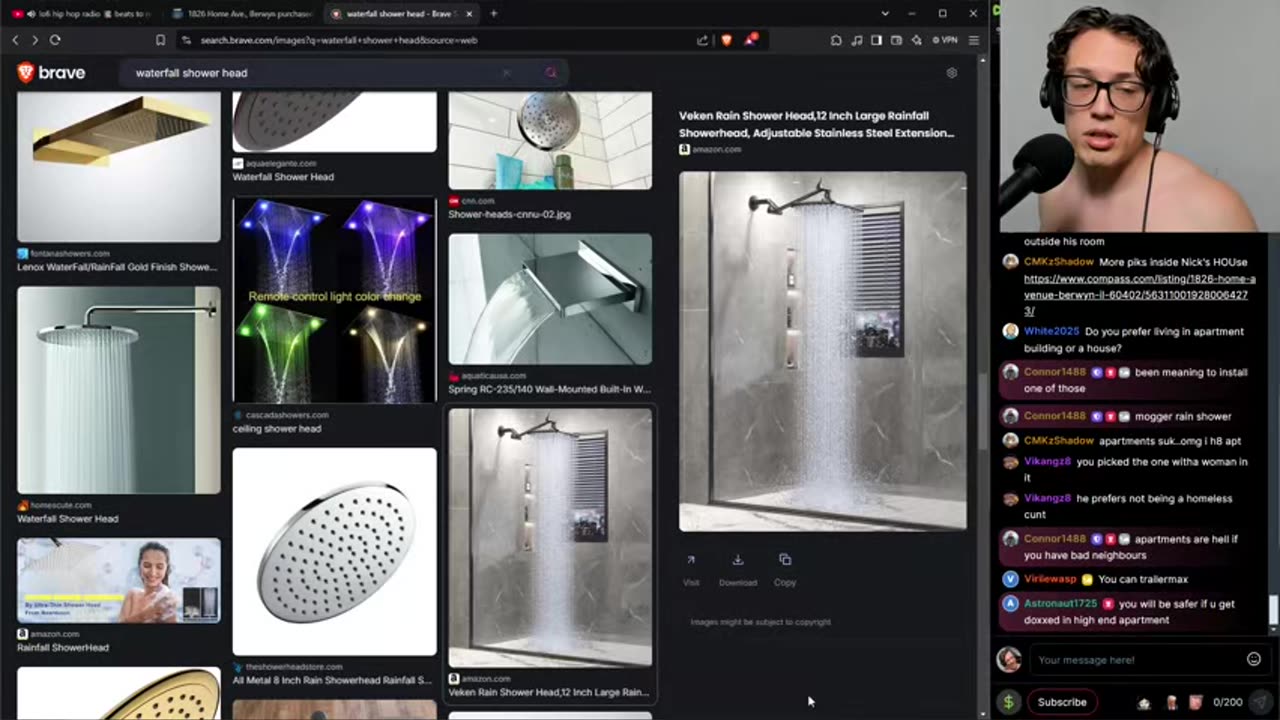This screenshot has height=720, width=1280.
Task: Switch to the lofi hip hop radio tab
Action: [x=82, y=14]
